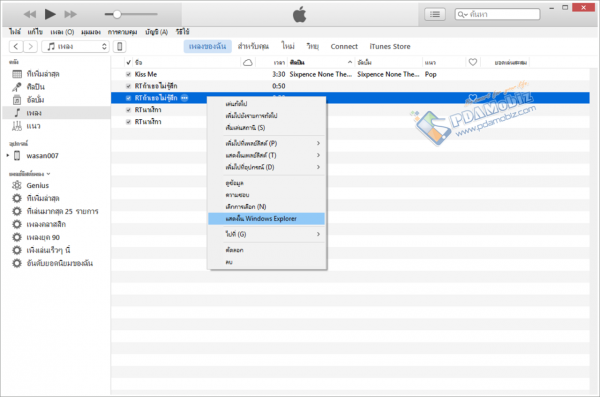
Task: Open the Top 25 Most Played playlist
Action: click(x=62, y=211)
